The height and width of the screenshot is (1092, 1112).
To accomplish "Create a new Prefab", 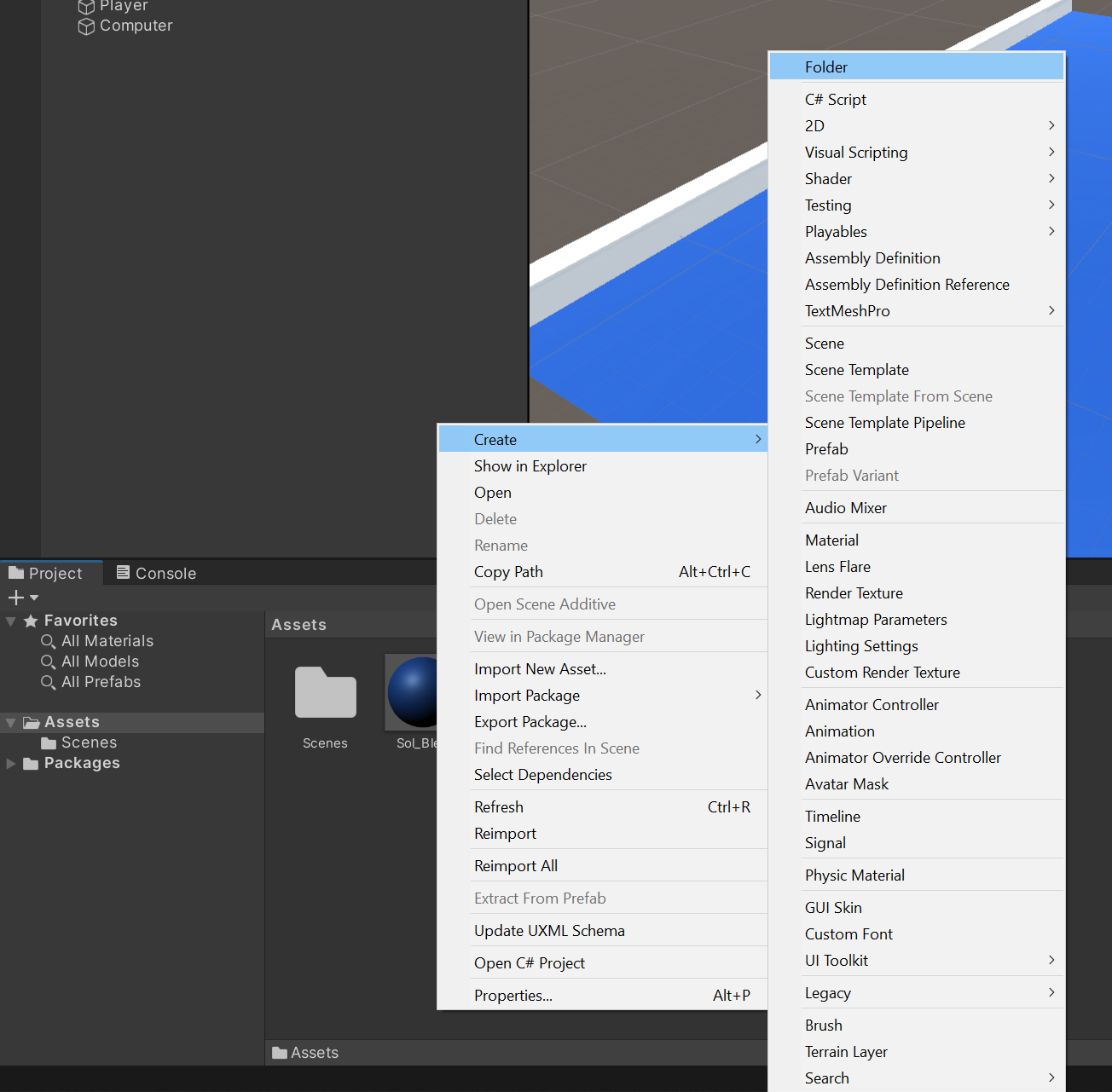I will (x=917, y=449).
